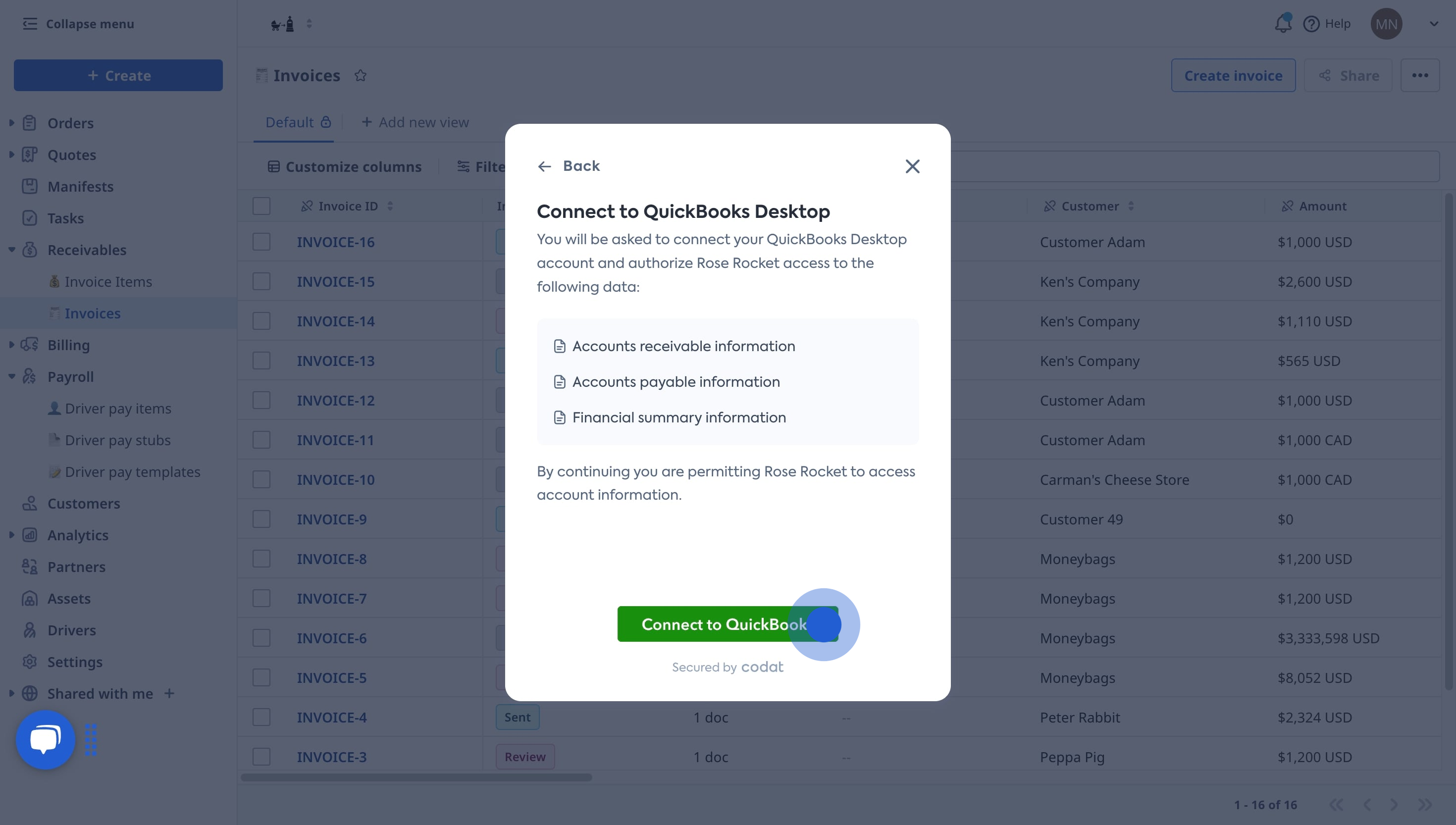
Task: Click the horizontal scrollbar below the table
Action: click(416, 777)
